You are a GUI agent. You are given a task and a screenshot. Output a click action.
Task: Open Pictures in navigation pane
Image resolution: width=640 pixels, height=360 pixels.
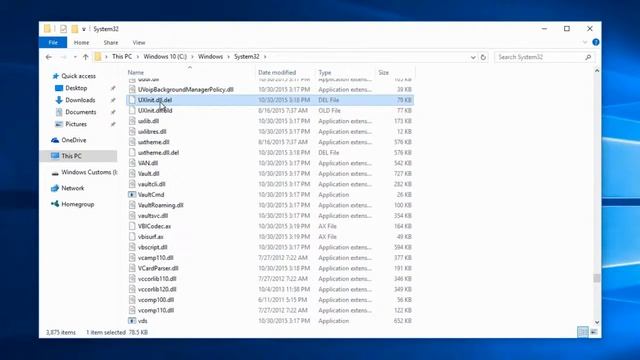point(76,124)
